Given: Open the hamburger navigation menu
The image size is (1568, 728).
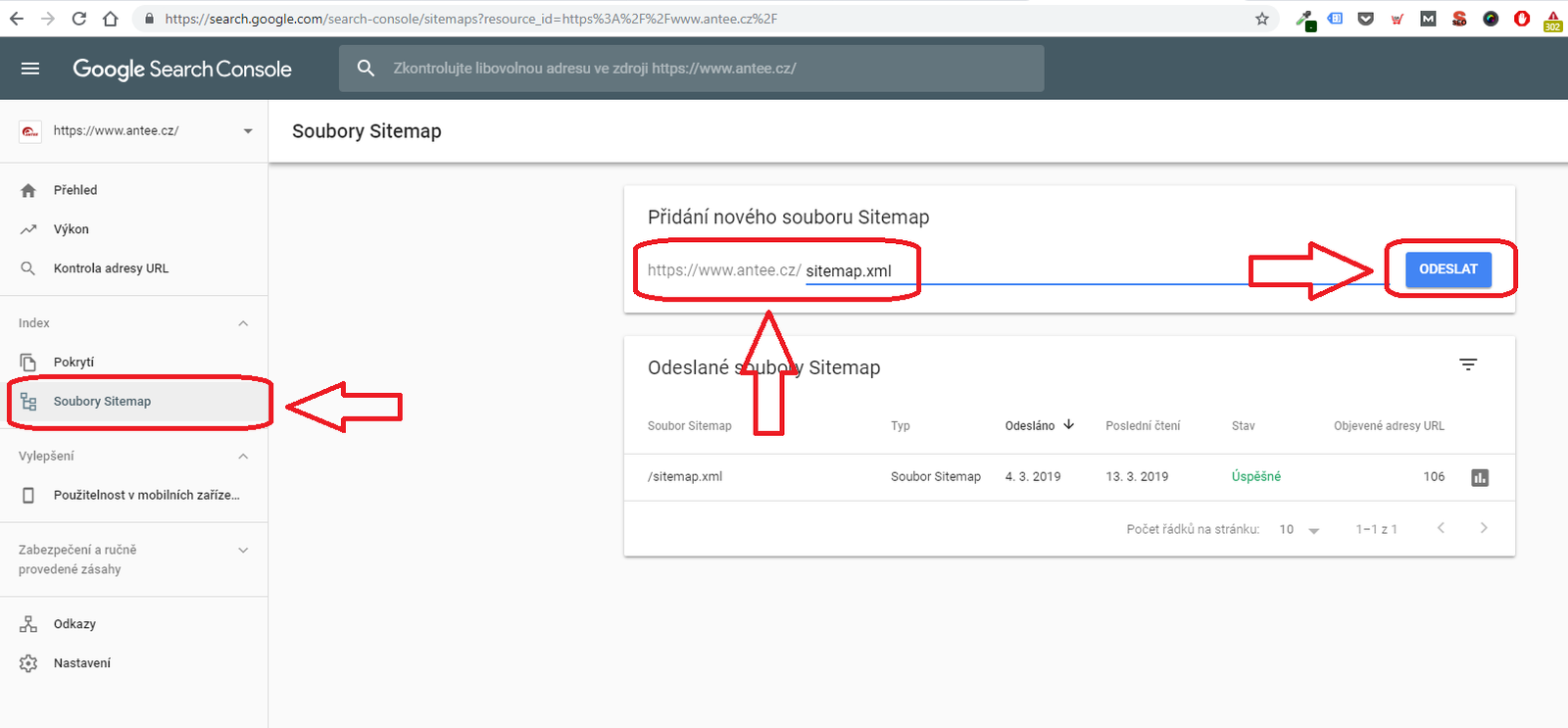Looking at the screenshot, I should [x=30, y=69].
